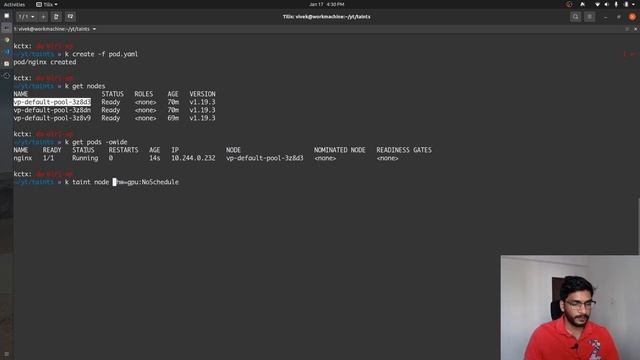
Task: Click the highlighted node name vp-default-pool-3z8d3
Action: click(x=52, y=102)
